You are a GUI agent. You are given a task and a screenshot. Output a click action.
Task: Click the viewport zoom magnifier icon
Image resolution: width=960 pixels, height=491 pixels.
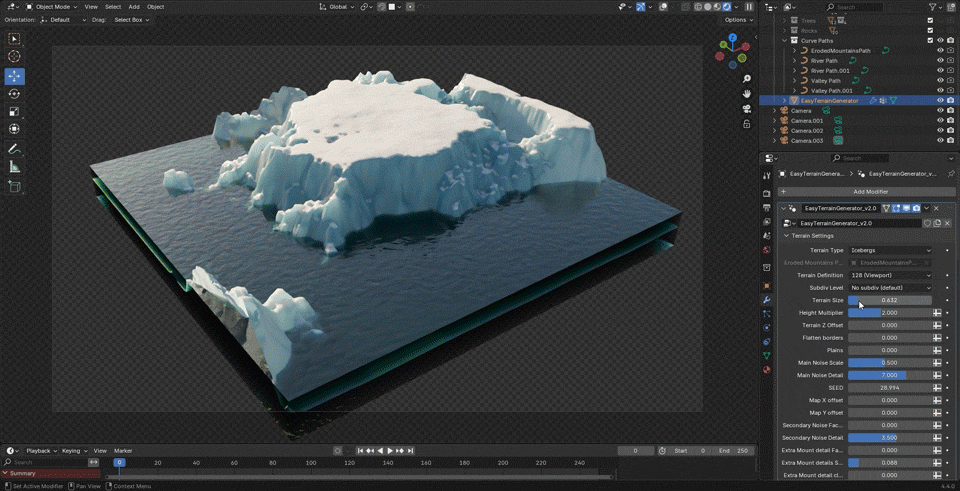pyautogui.click(x=746, y=79)
